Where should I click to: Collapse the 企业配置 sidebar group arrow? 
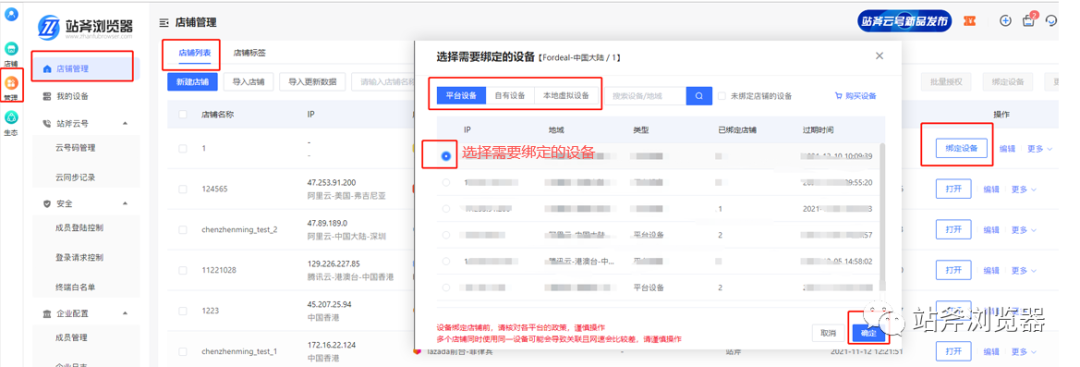pos(125,314)
